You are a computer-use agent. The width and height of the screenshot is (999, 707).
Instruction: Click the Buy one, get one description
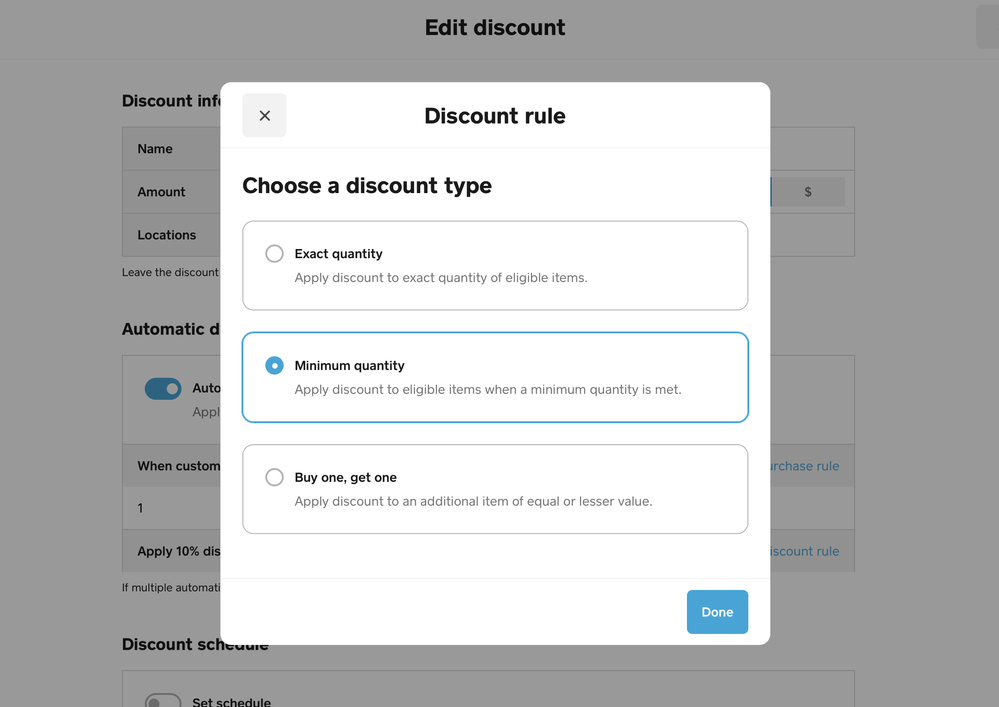pos(473,502)
